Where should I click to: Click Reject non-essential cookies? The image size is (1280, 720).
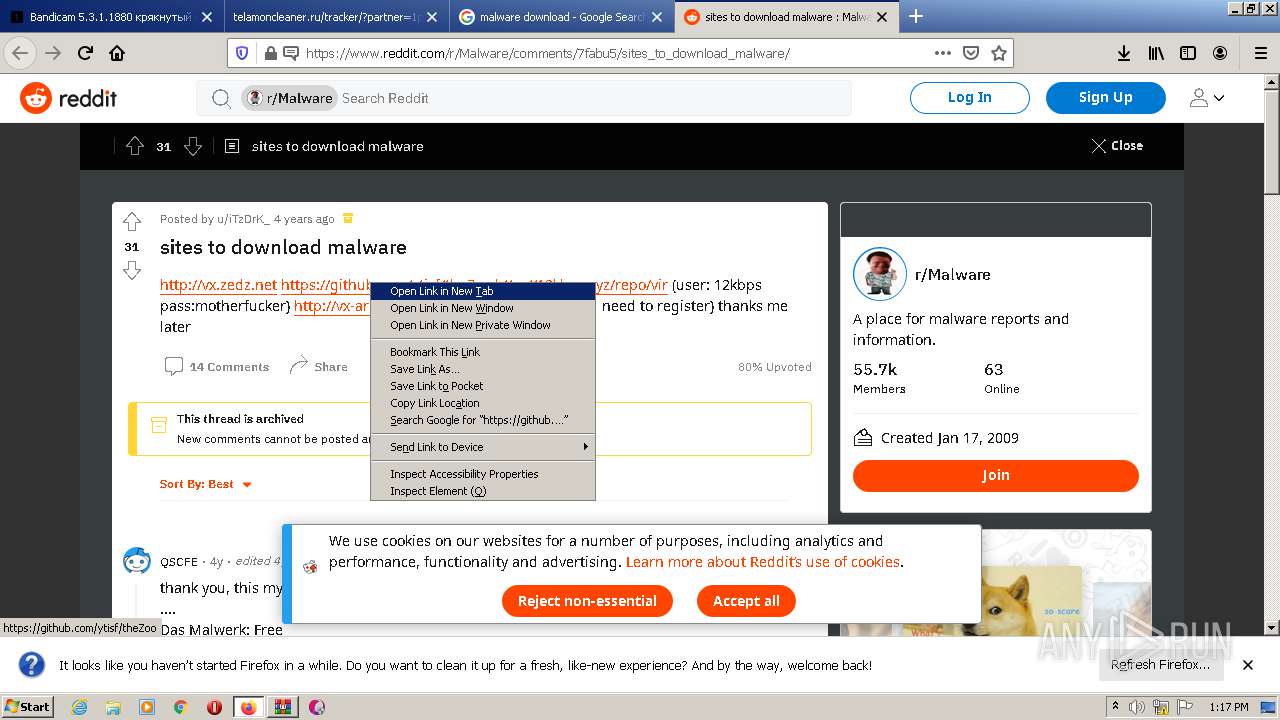(x=587, y=601)
